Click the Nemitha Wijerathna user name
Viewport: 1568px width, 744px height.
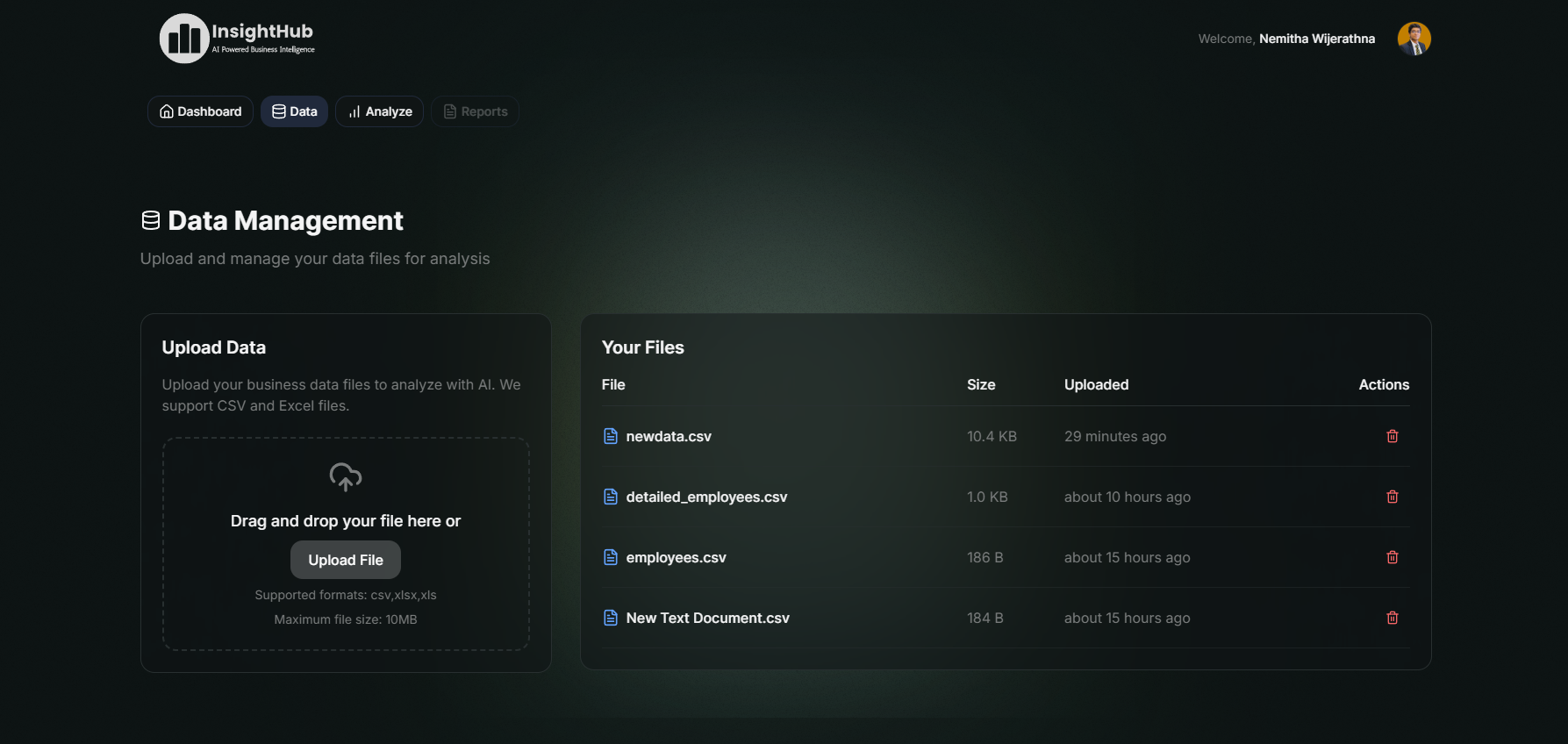coord(1317,39)
